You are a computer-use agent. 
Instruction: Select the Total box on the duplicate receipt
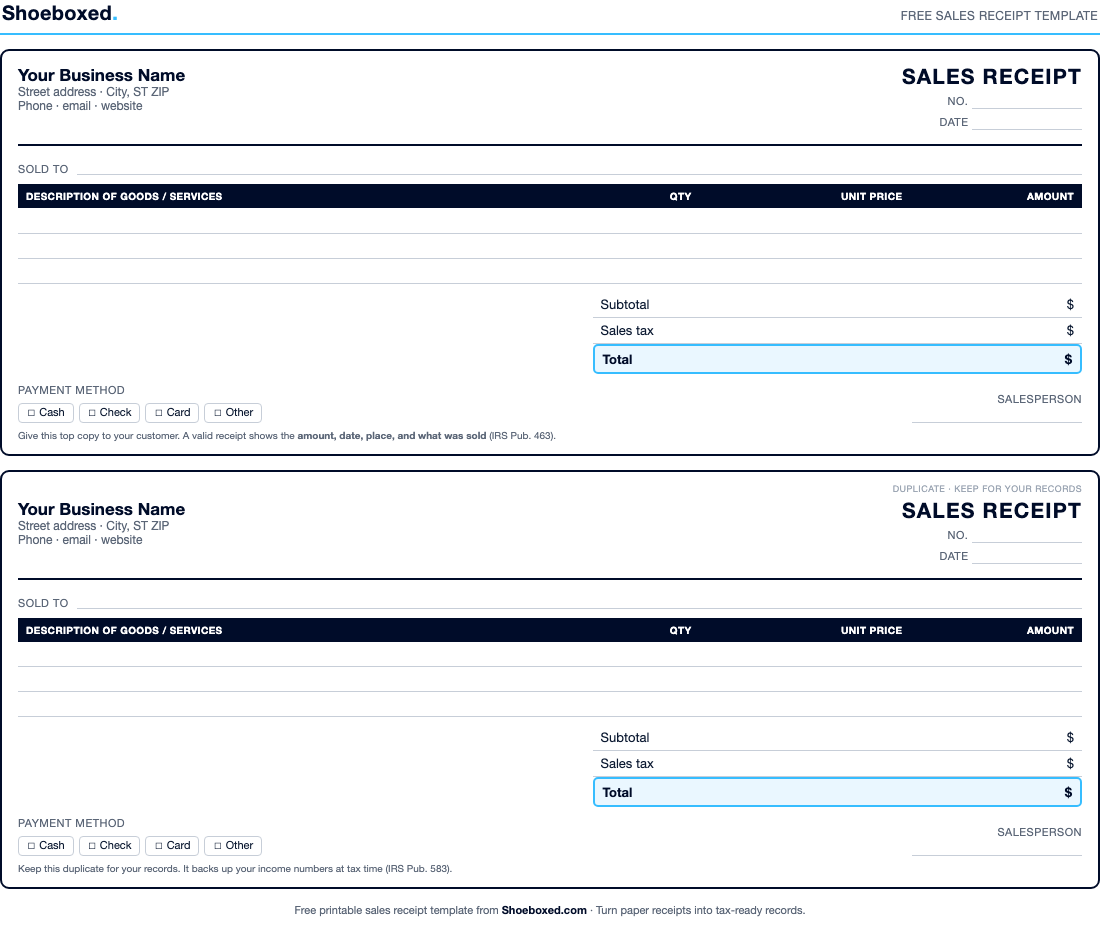coord(837,792)
